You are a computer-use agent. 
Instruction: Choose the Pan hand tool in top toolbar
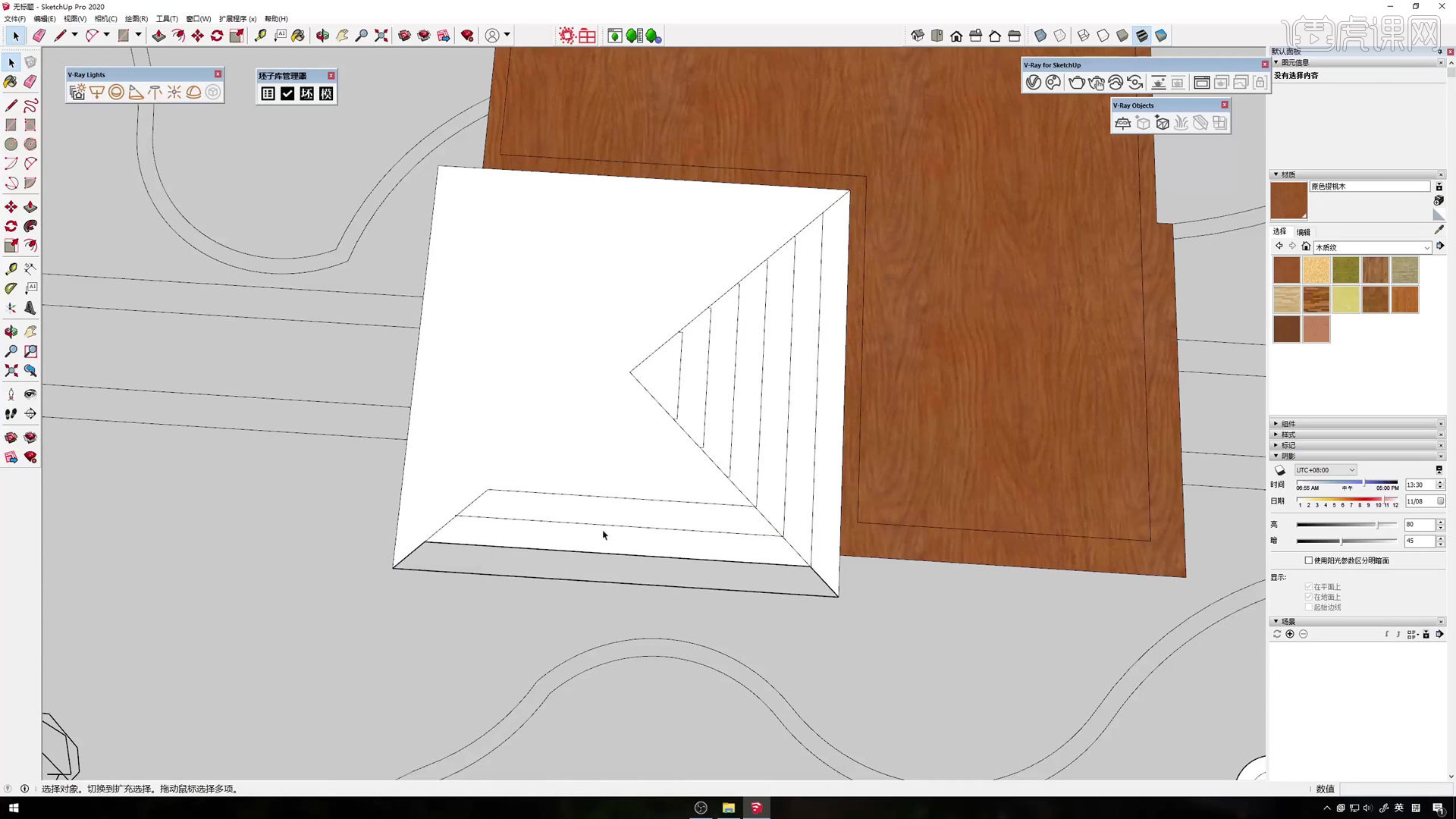(342, 36)
